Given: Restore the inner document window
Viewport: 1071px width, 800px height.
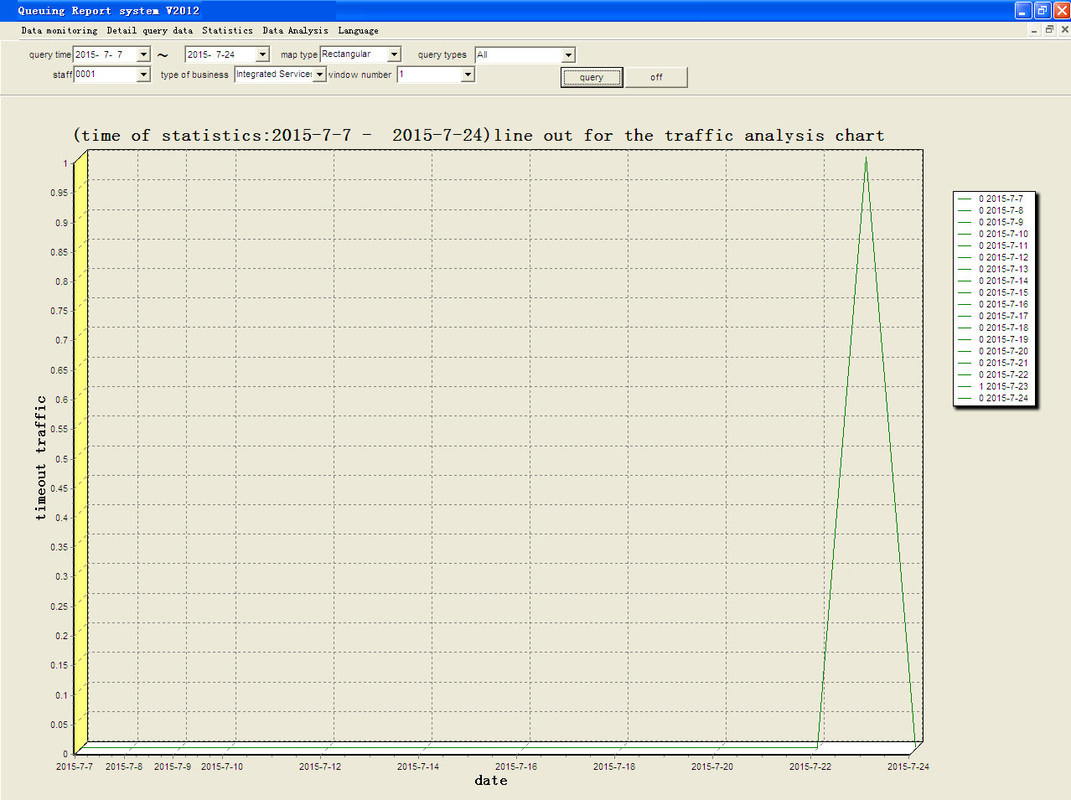Looking at the screenshot, I should point(1049,30).
